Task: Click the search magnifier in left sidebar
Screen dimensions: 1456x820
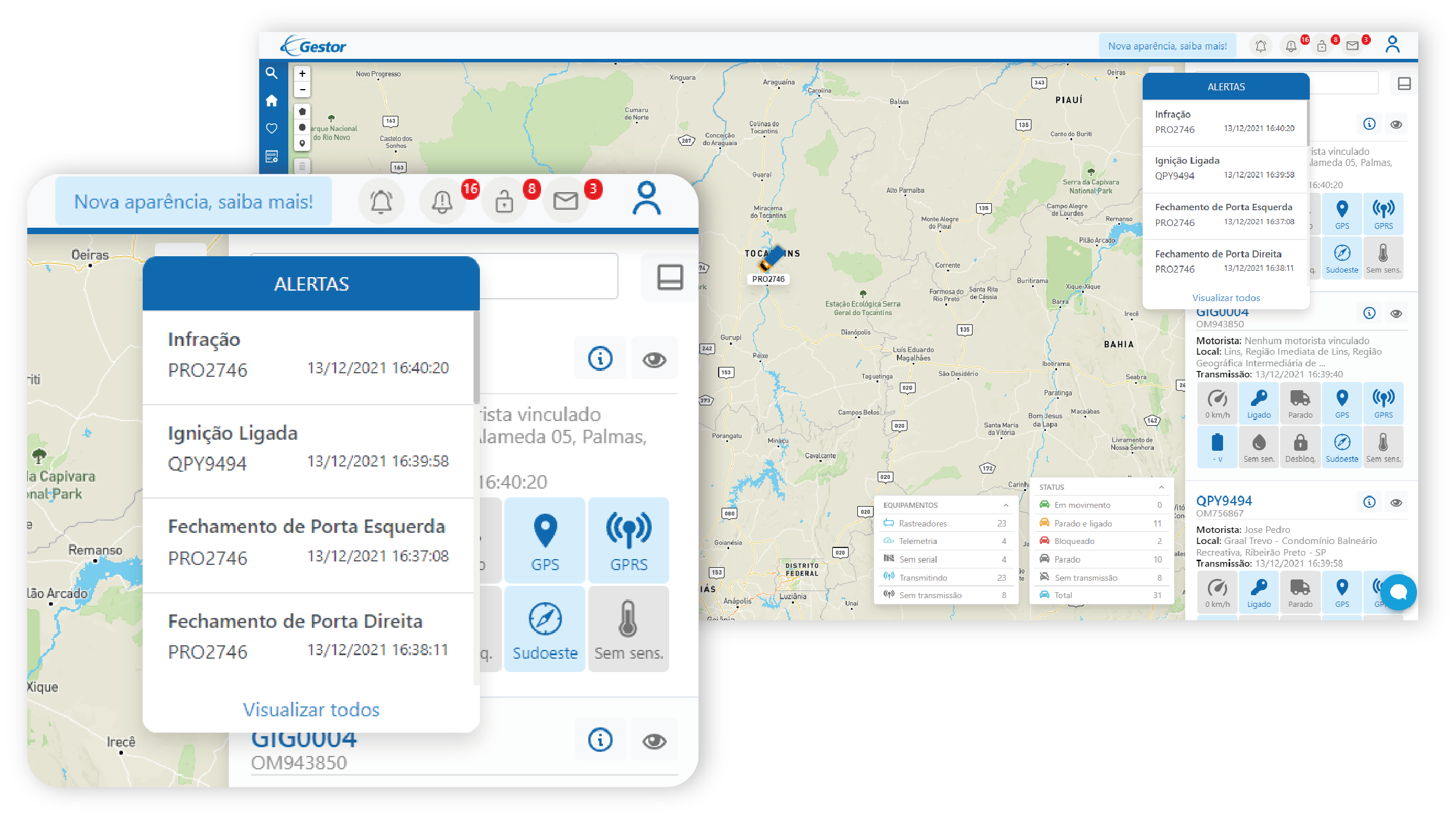Action: coord(271,73)
